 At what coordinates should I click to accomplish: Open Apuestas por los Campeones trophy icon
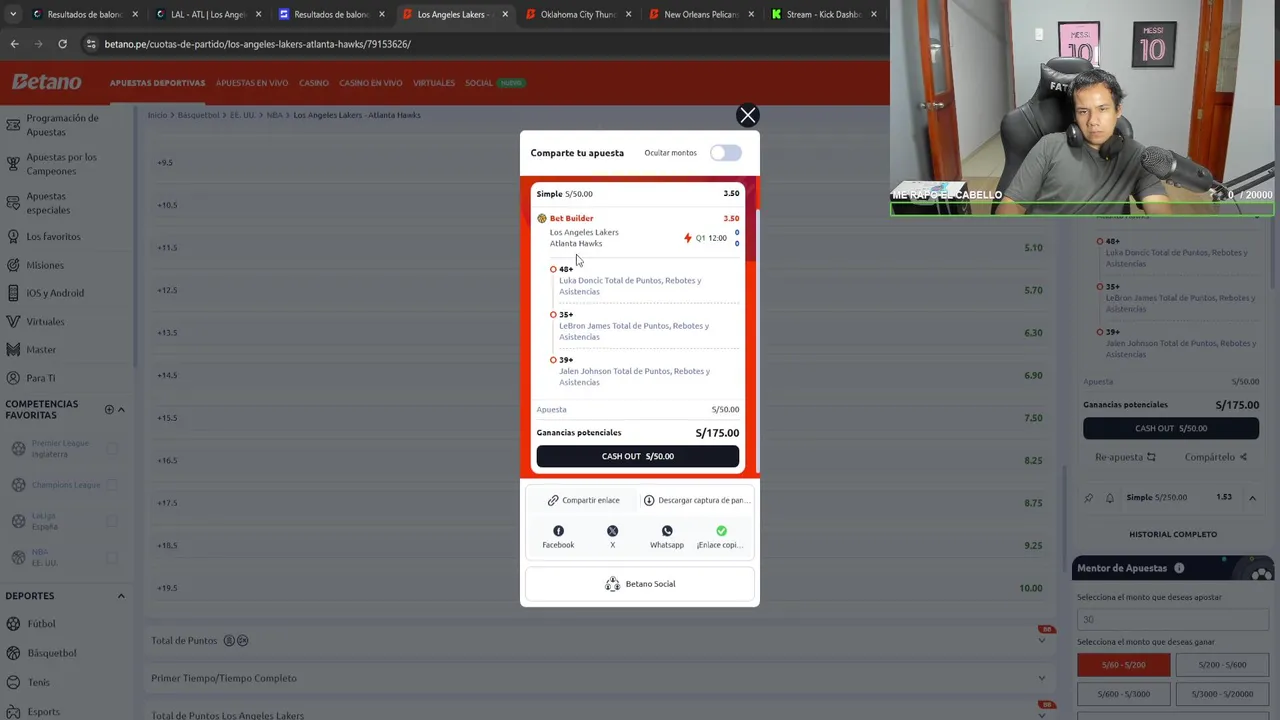(13, 164)
